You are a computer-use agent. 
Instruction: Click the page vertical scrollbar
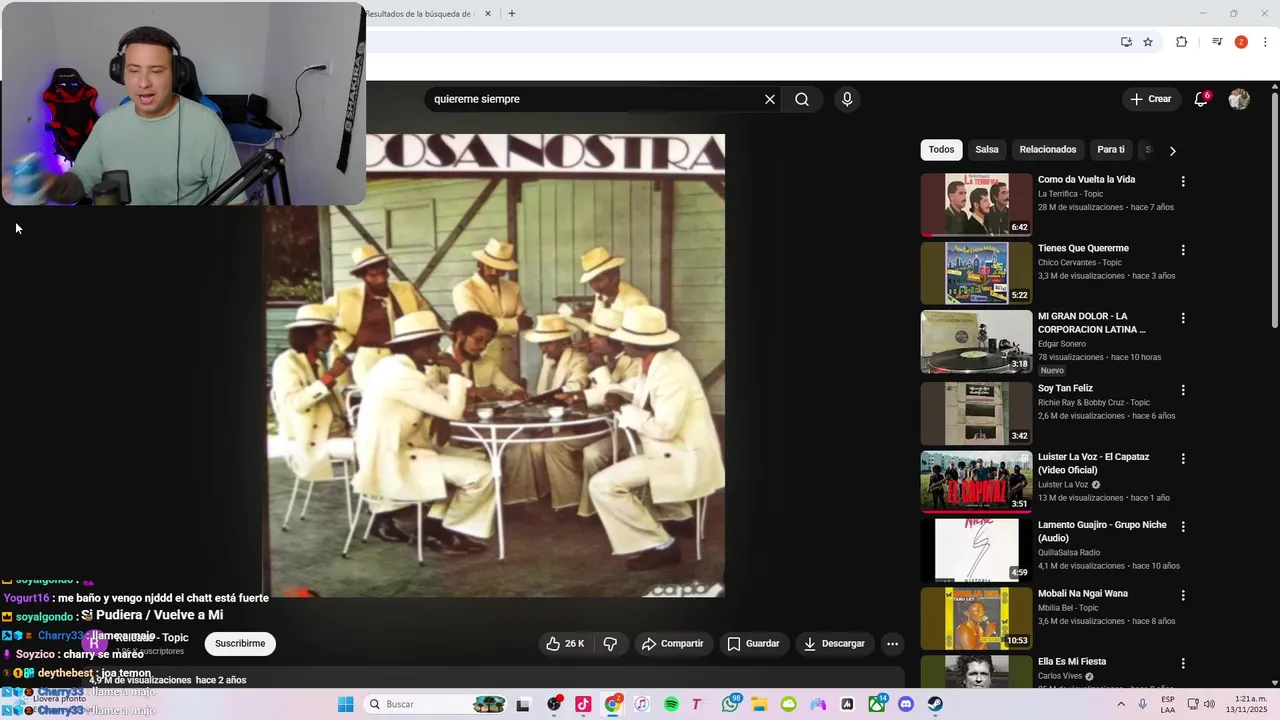pyautogui.click(x=1274, y=210)
